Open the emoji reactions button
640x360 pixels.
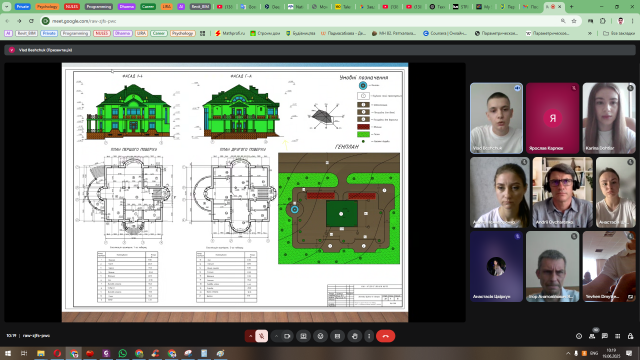[320, 336]
